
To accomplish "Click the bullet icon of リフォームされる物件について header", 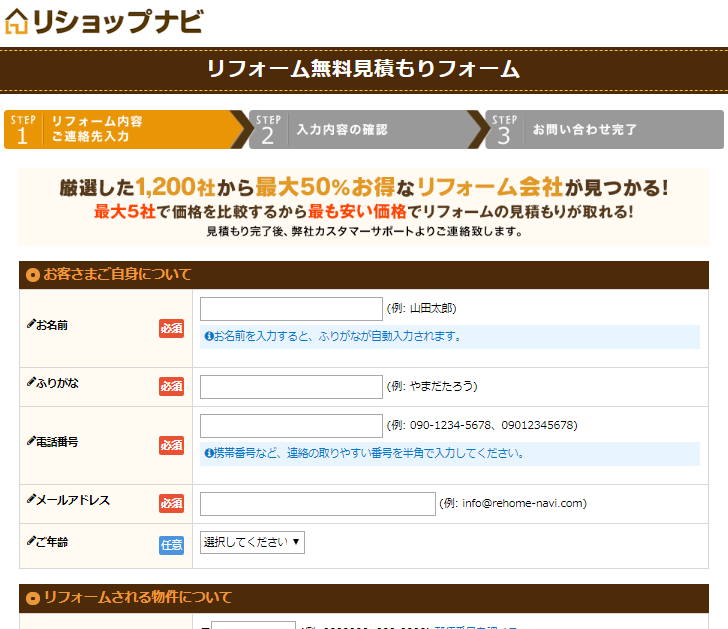I will click(33, 598).
